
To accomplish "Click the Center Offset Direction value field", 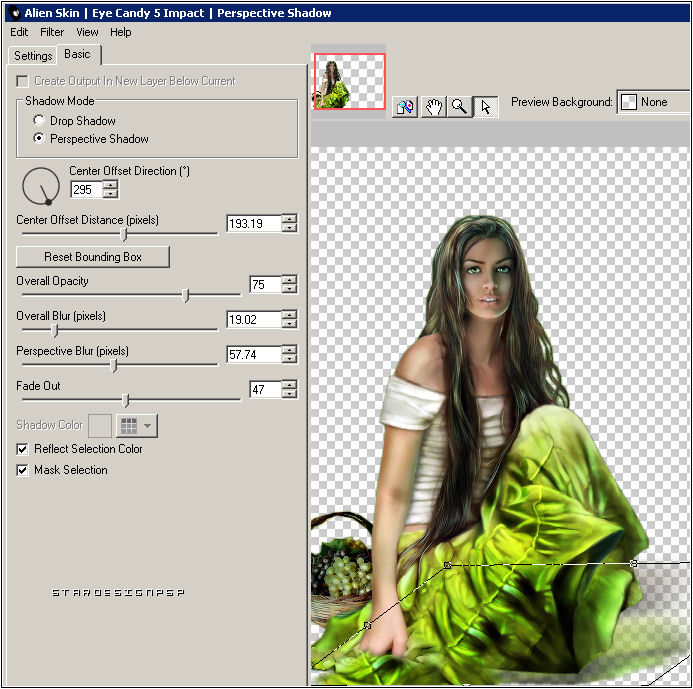I will (x=87, y=190).
